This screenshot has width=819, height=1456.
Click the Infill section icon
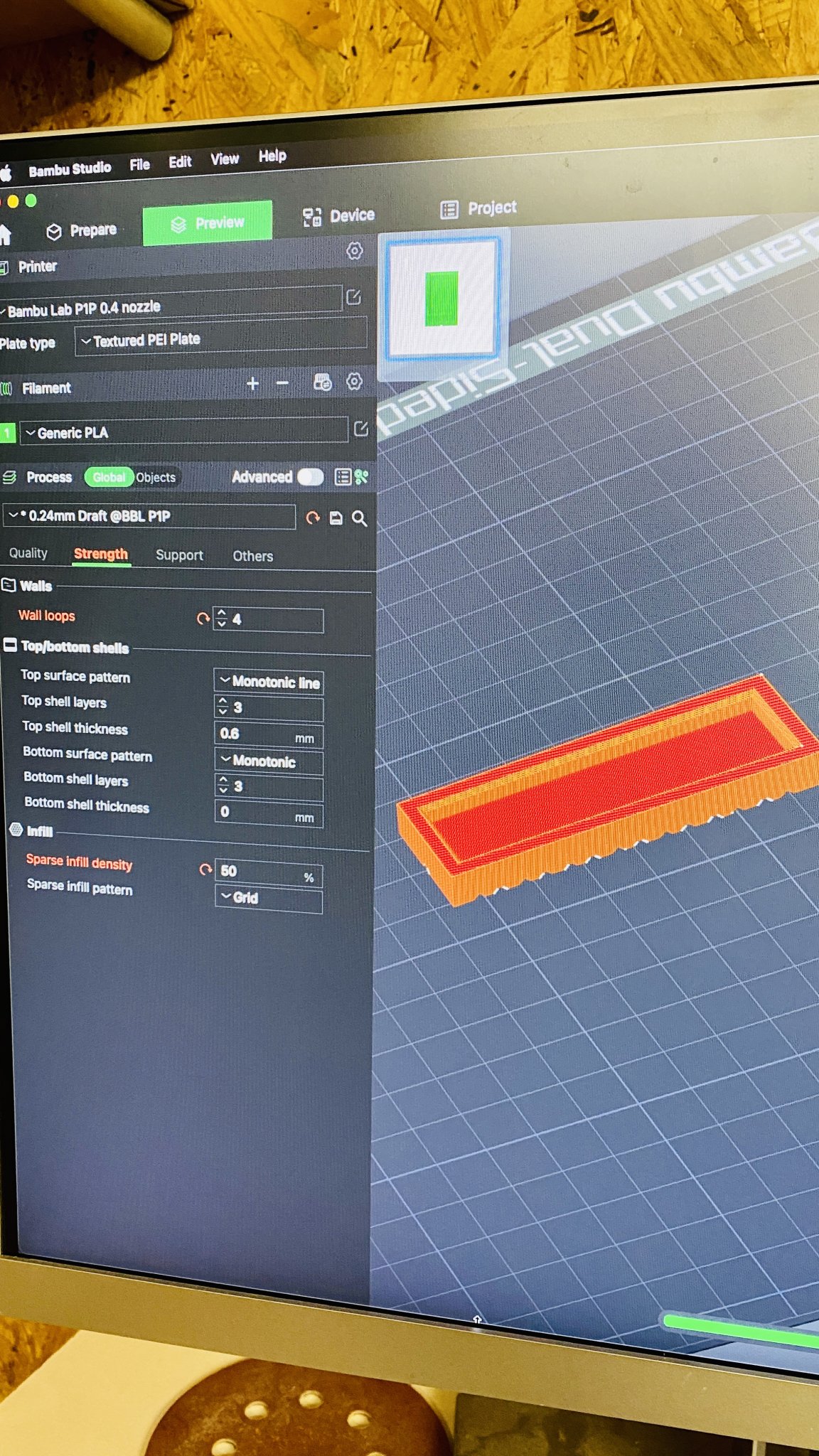[x=16, y=830]
